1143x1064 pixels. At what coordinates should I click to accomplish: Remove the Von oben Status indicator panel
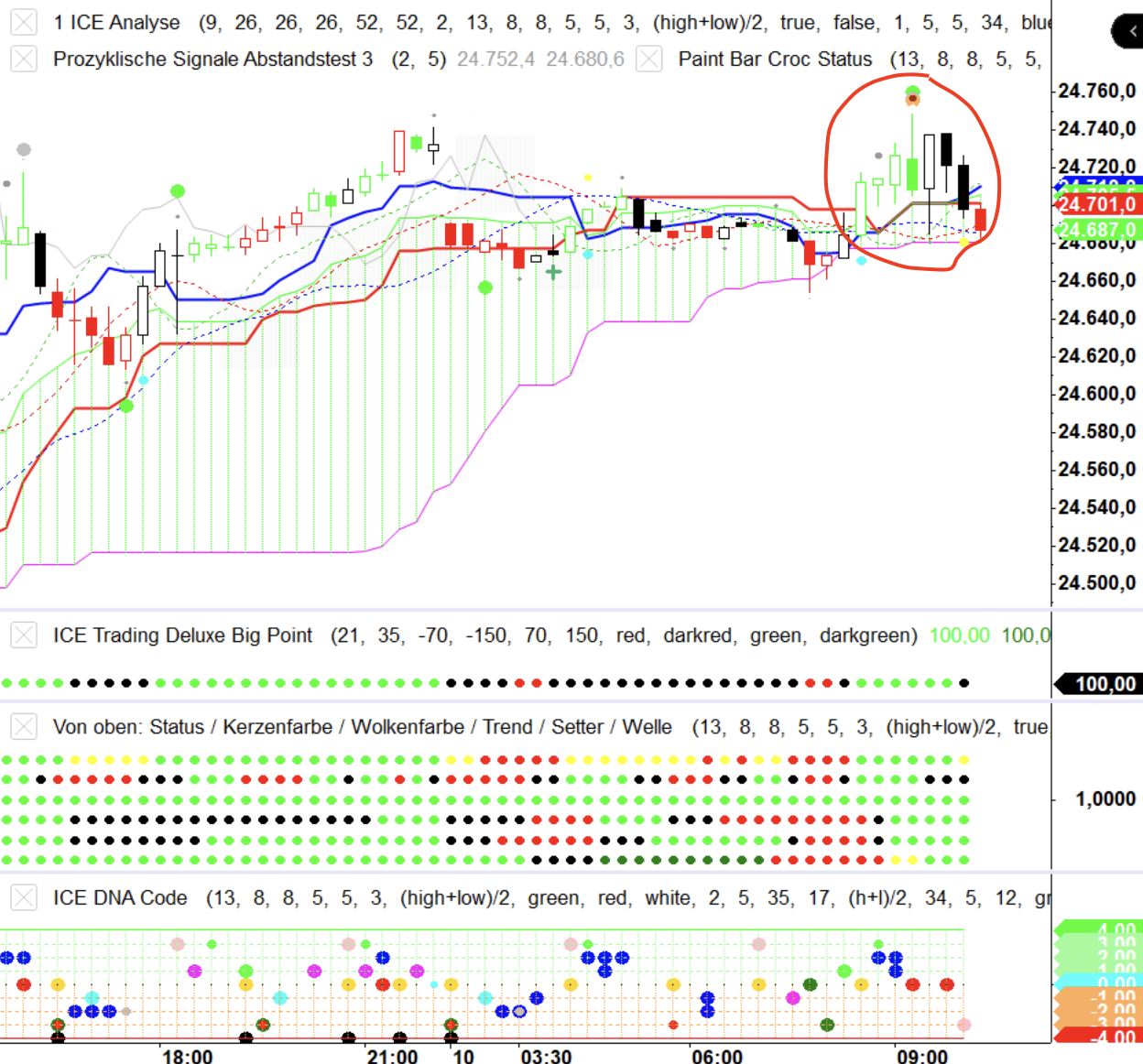24,727
